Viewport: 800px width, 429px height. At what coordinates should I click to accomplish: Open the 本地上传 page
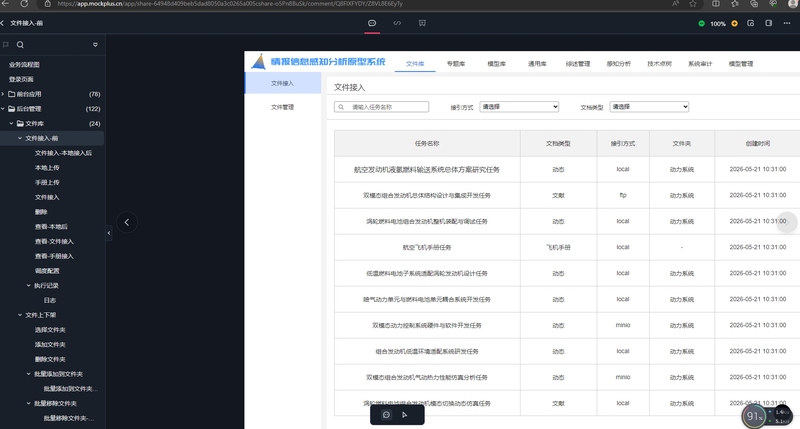[47, 168]
